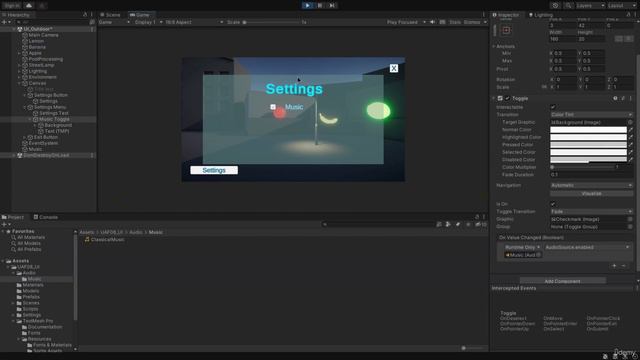Screen dimensions: 640x360
Task: Expand the Apple object in Hierarchy
Action: tap(19, 53)
